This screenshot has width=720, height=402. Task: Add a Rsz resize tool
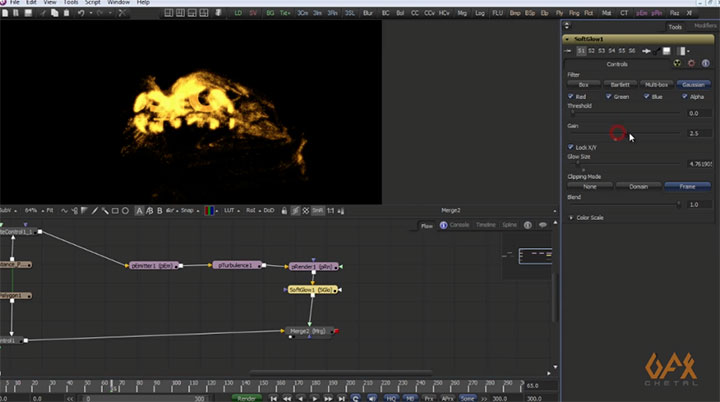click(x=674, y=13)
